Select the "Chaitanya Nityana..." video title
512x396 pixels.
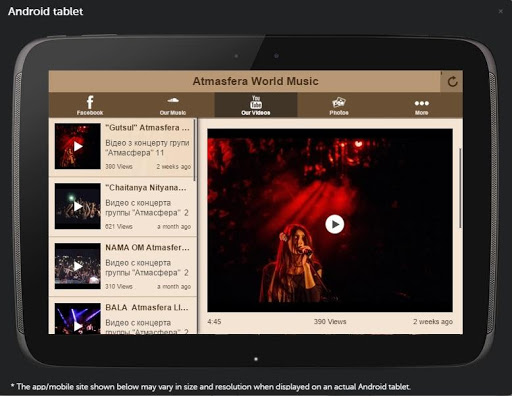point(146,188)
